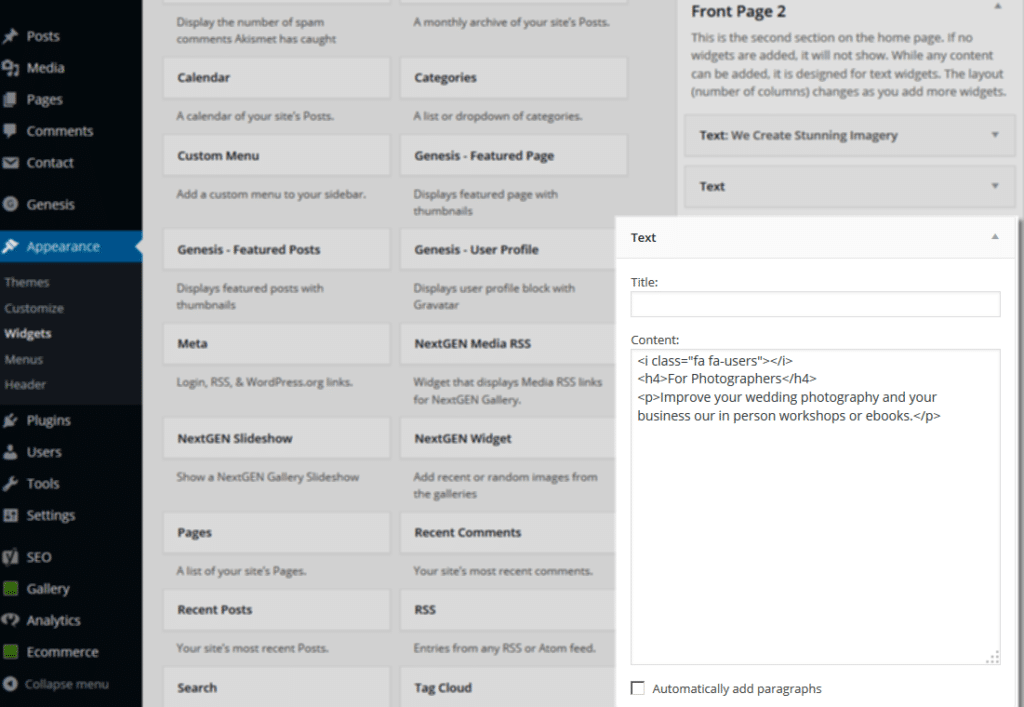Select the Recent Posts widget
The image size is (1024, 707).
(276, 610)
